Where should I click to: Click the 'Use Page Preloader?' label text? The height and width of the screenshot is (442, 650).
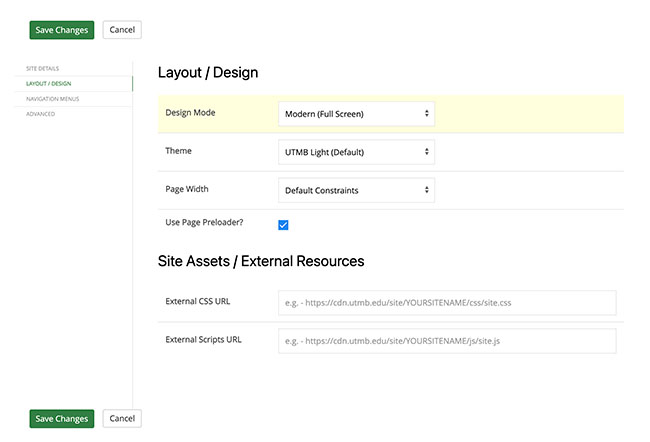(203, 221)
